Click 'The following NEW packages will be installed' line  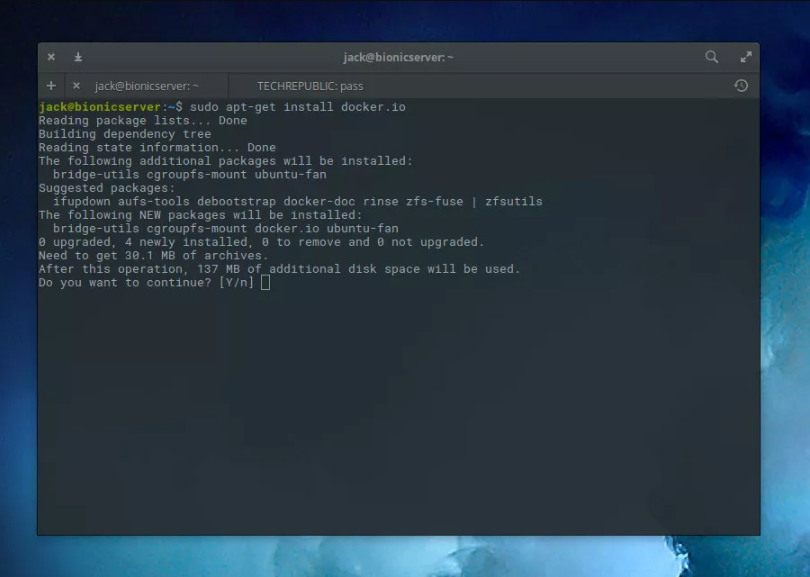click(x=200, y=215)
